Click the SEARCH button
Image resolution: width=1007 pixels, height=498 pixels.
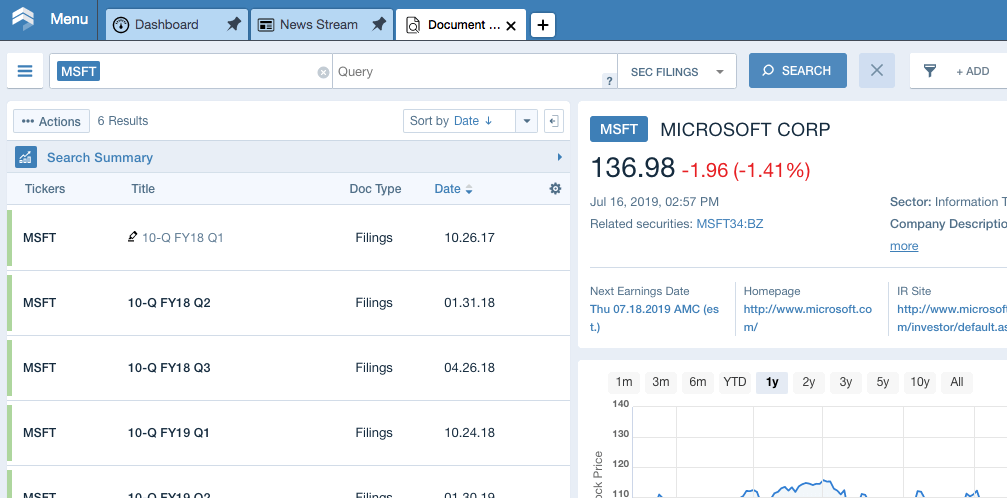tap(798, 71)
